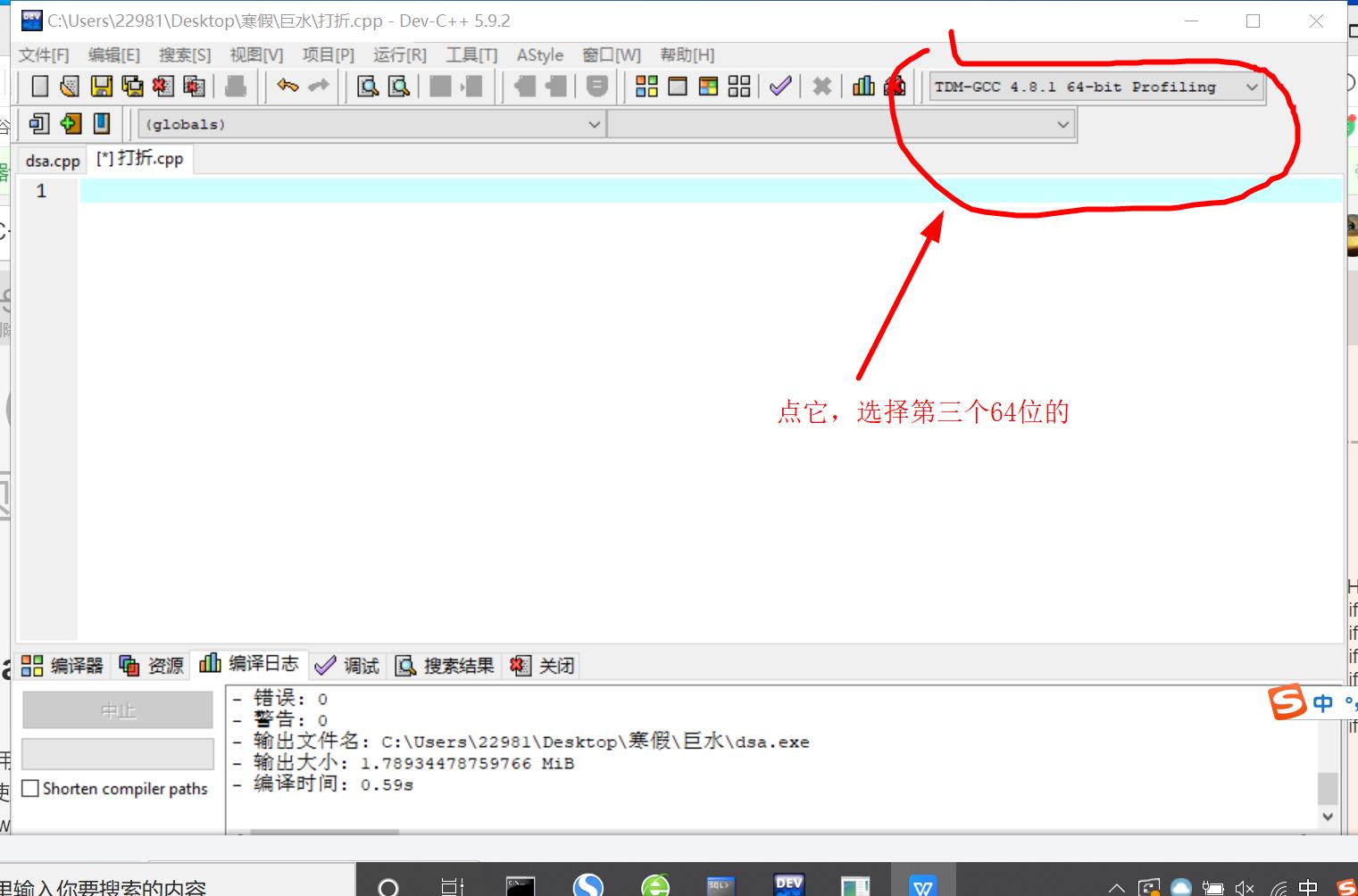
Task: Expand the function list dropdown beside (globals)
Action: 1061,124
